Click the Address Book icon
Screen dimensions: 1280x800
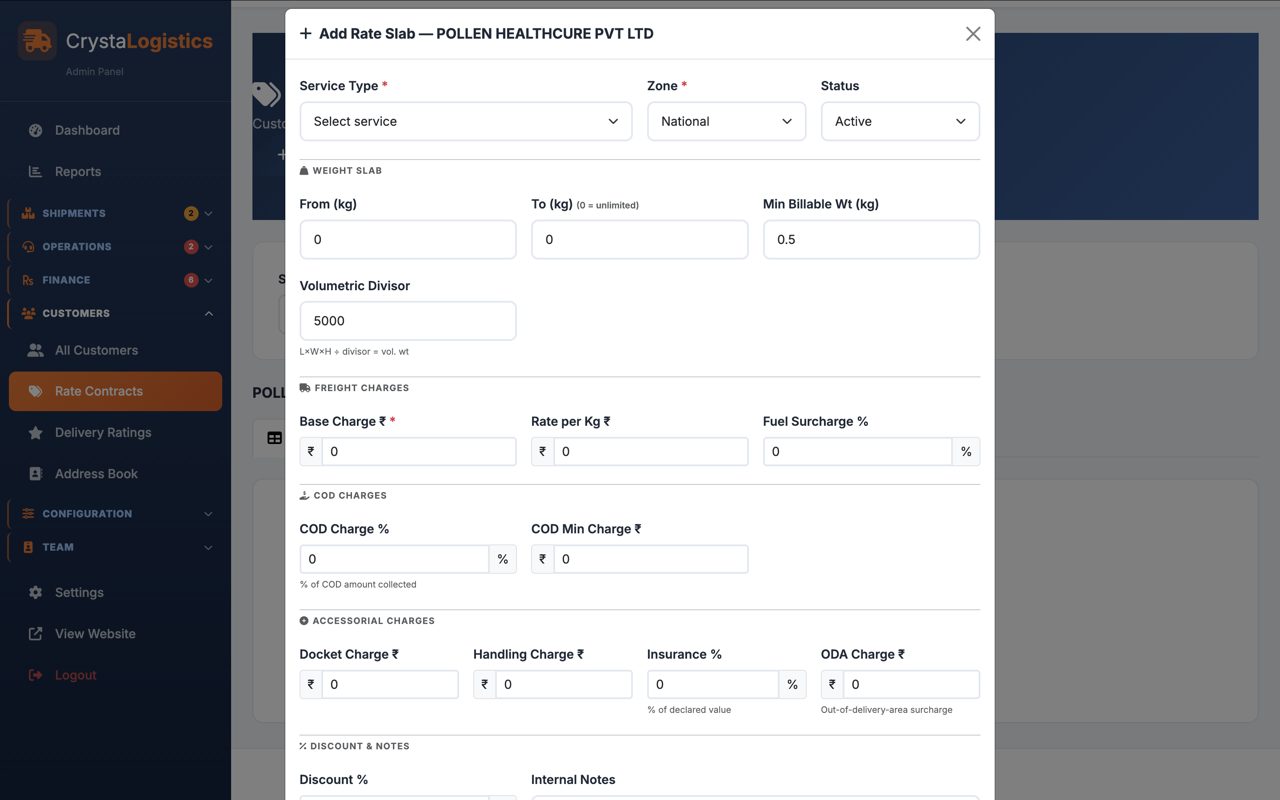click(x=36, y=474)
